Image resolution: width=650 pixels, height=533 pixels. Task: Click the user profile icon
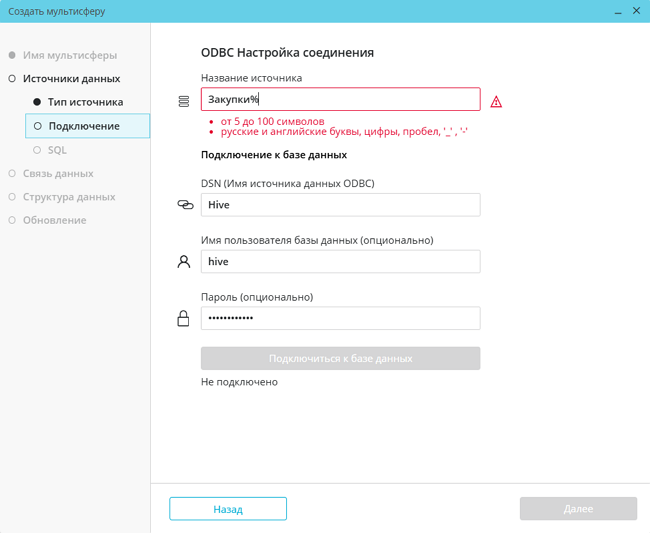tap(184, 262)
